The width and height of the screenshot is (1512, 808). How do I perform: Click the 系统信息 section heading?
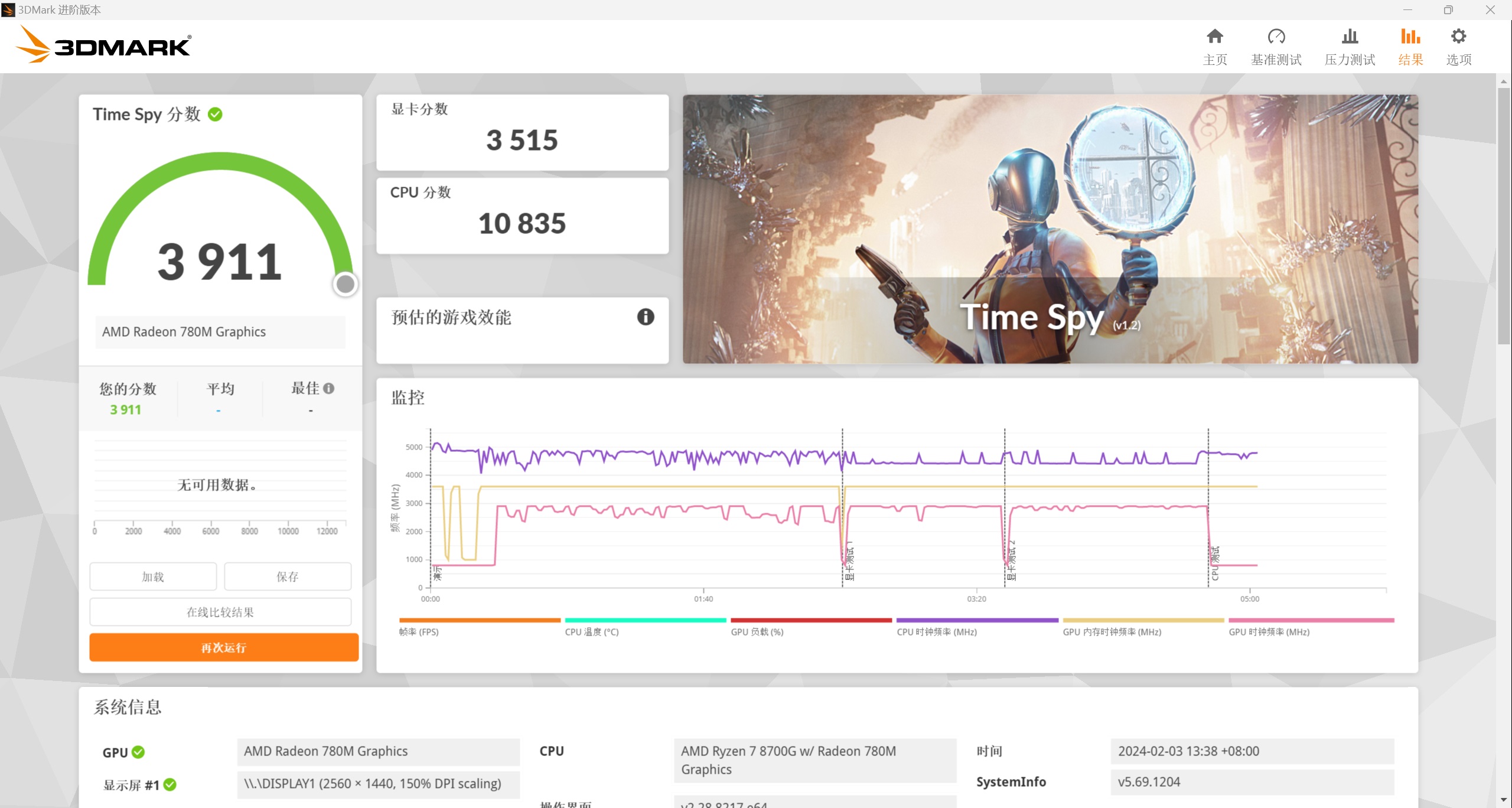[x=128, y=707]
